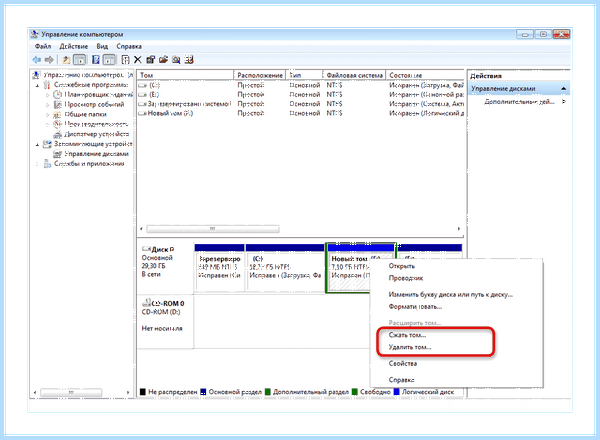Viewport: 600px width, 440px height.
Task: Choose Свойства in the context menu
Action: point(403,364)
